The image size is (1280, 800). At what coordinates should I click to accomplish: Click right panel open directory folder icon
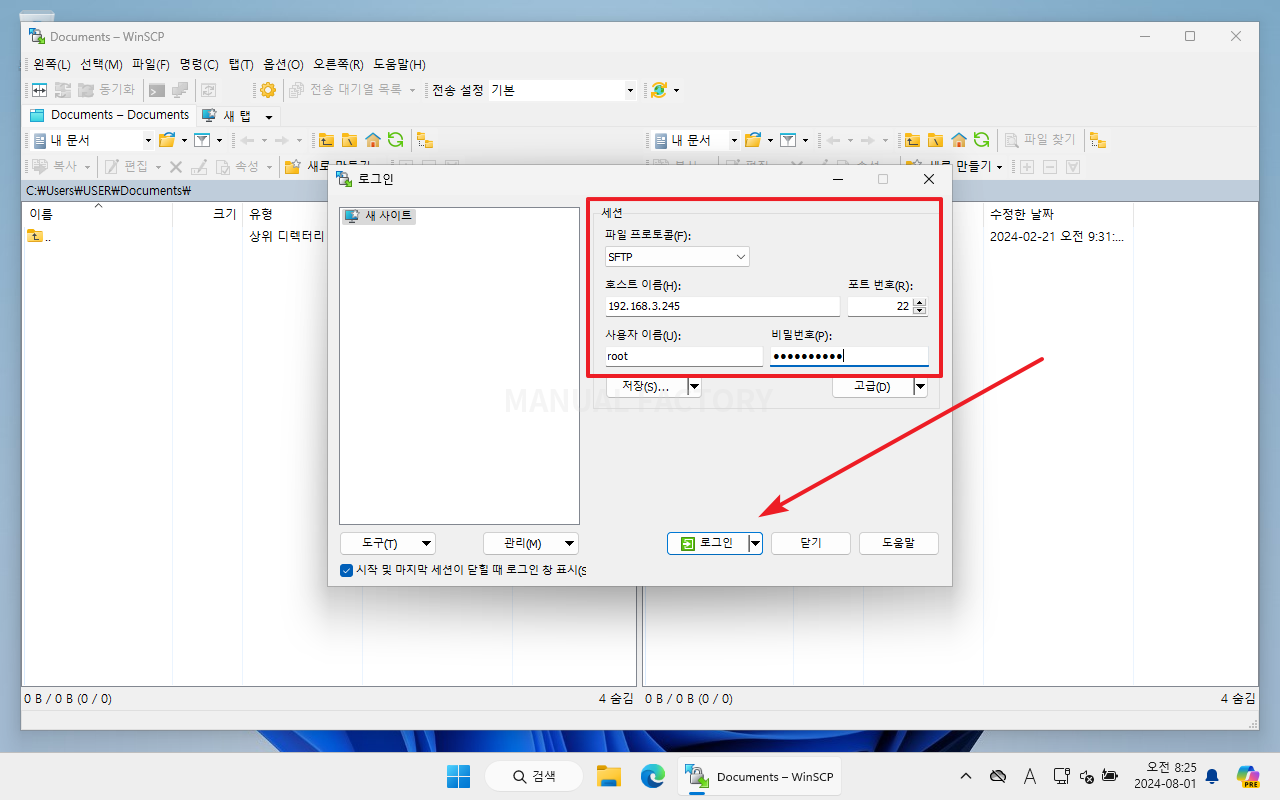tap(753, 140)
